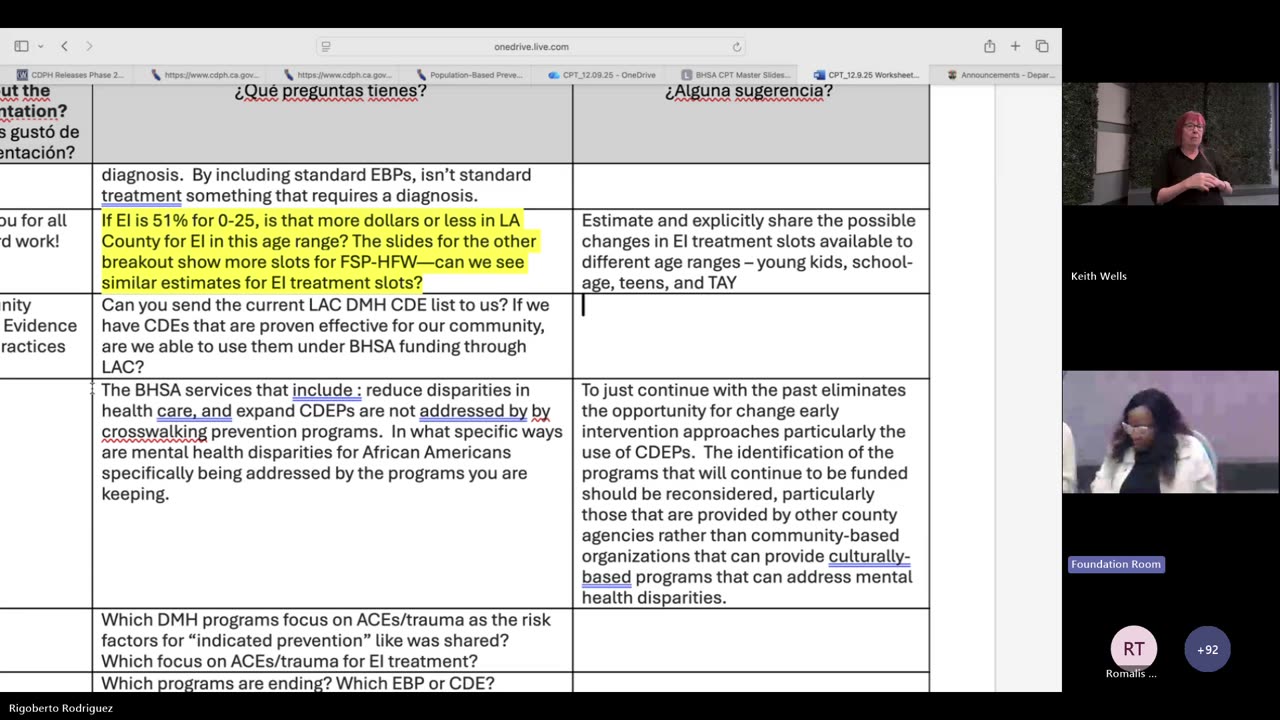
Task: Show the tab overview icon
Action: click(x=1042, y=46)
